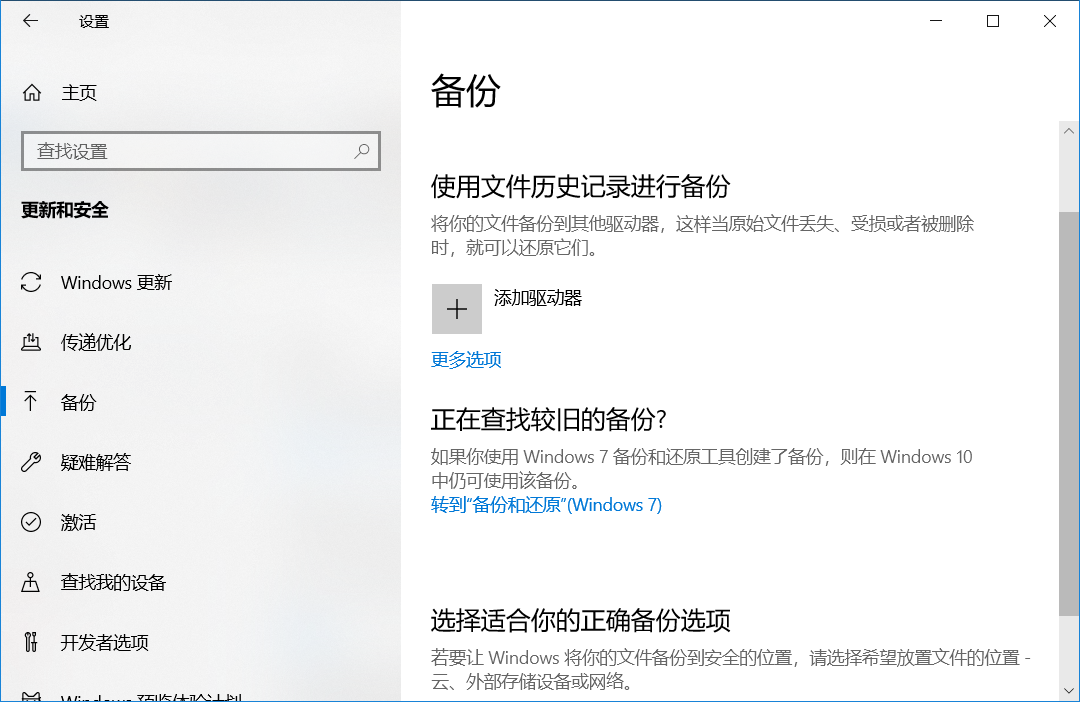Go back with the back arrow

coord(30,21)
